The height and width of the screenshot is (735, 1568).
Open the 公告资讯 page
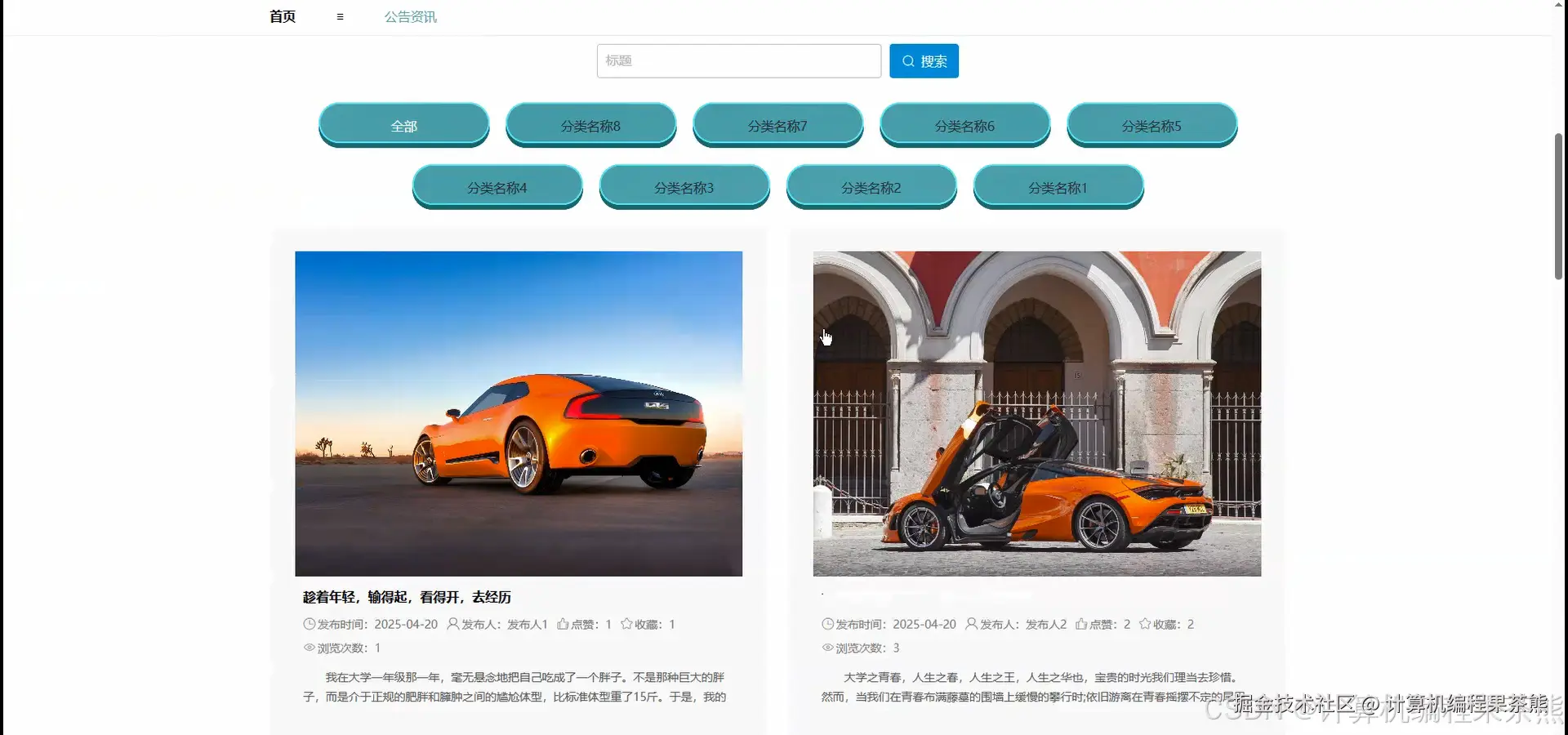pos(411,16)
